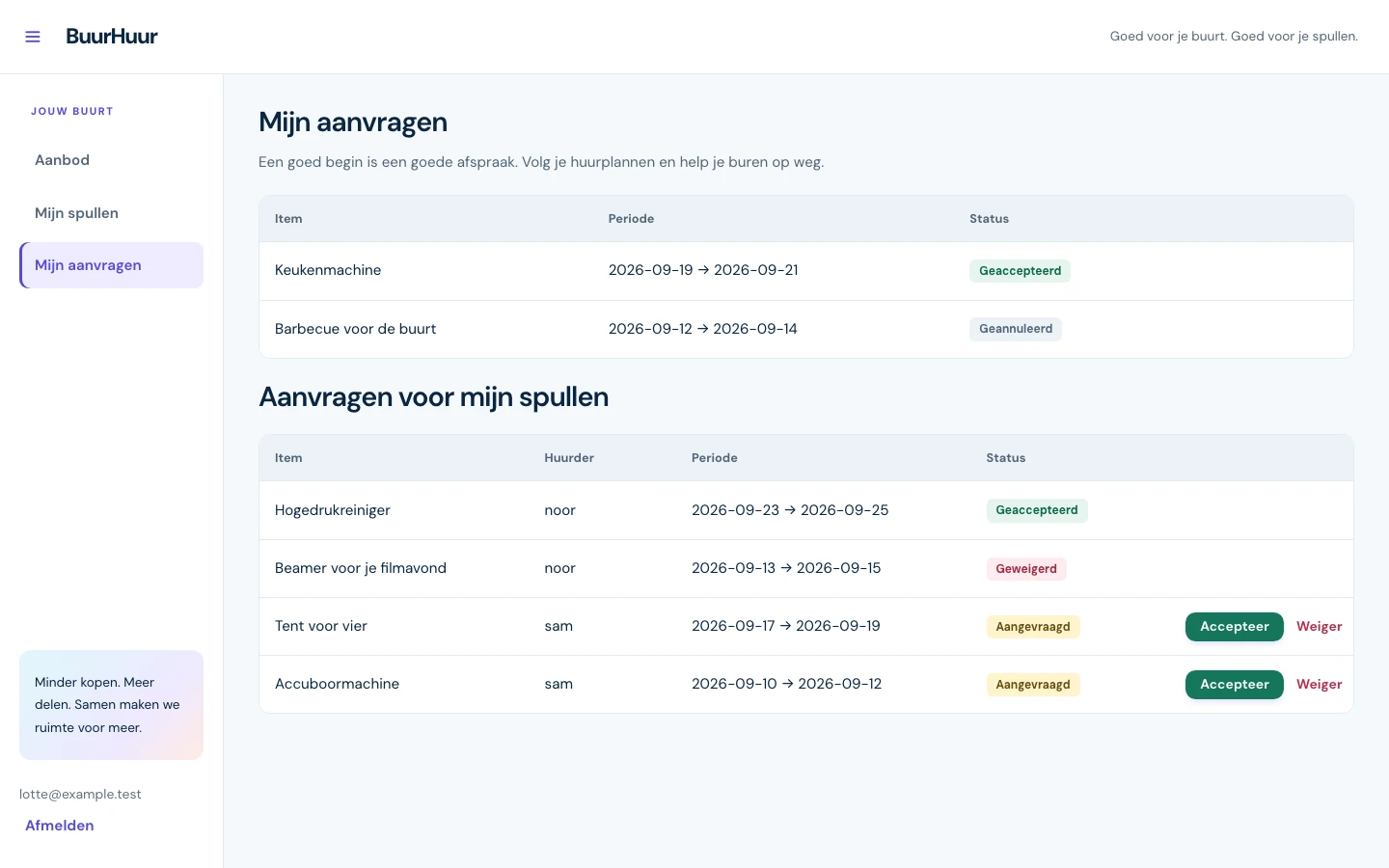
Task: Click period 2026-09-10 → 2026-09-12
Action: pos(787,684)
